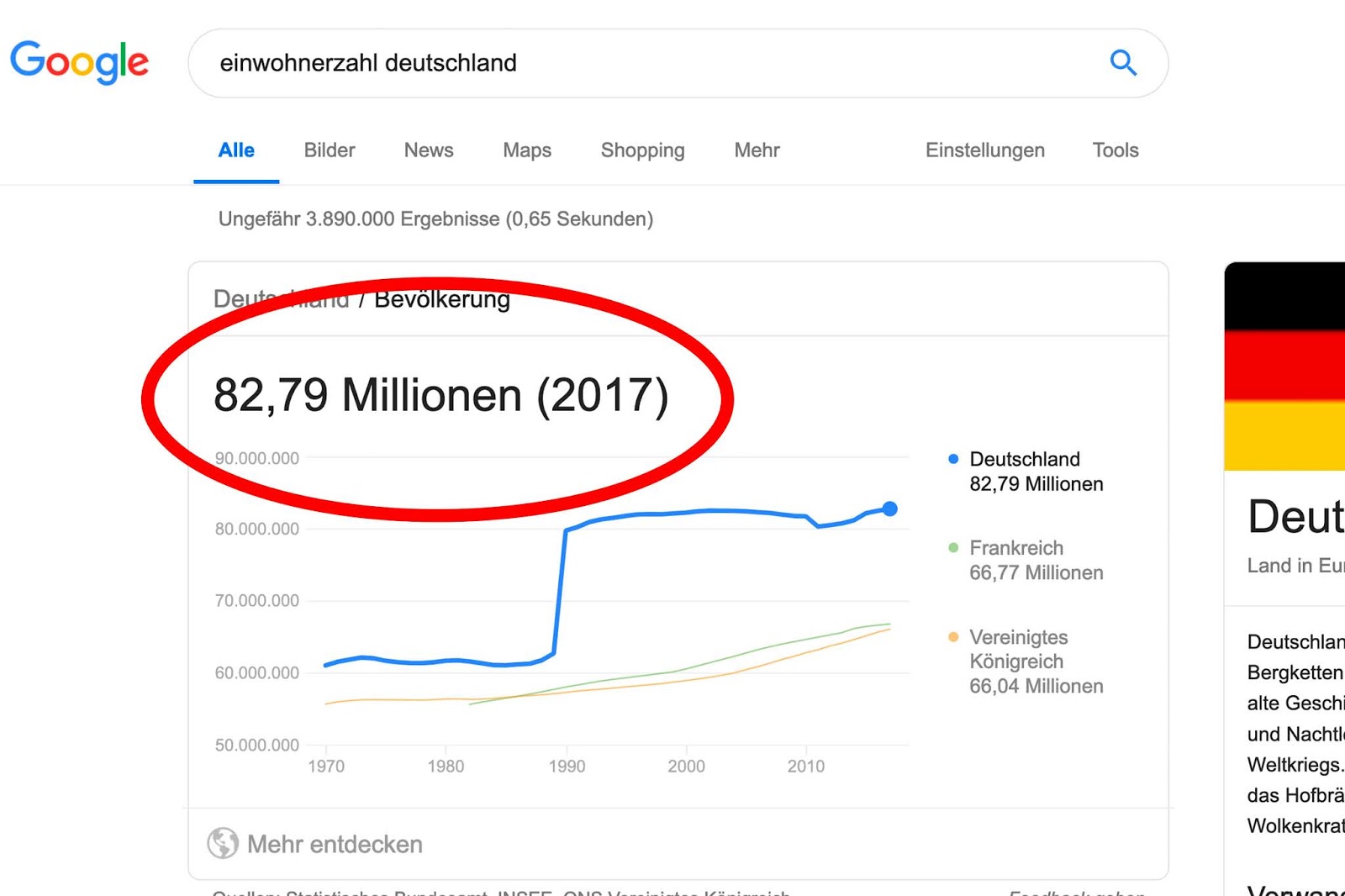The height and width of the screenshot is (896, 1345).
Task: Click the globe icon beside Mehr entdecken
Action: pyautogui.click(x=223, y=843)
